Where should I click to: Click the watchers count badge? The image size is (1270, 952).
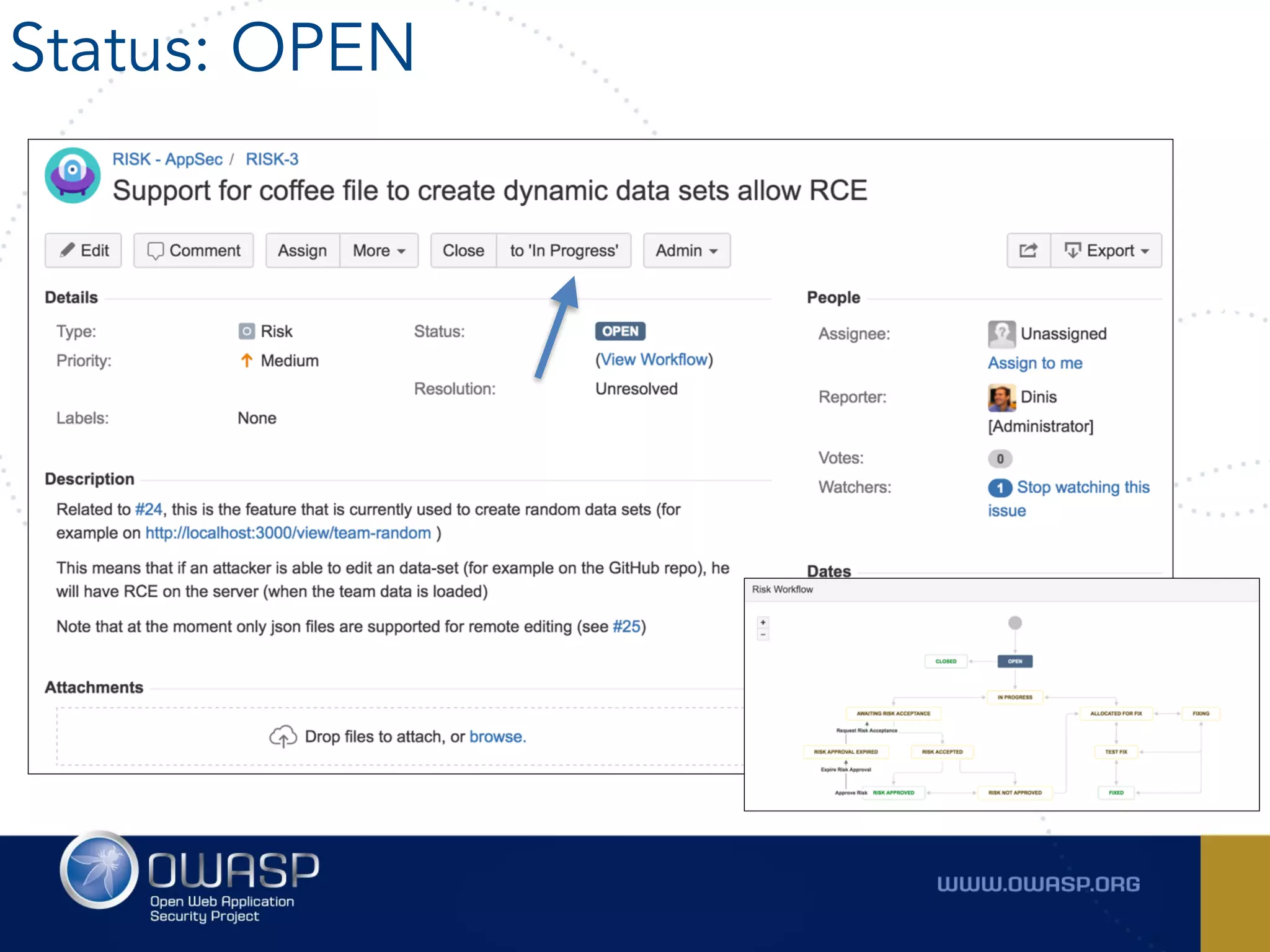point(1000,488)
